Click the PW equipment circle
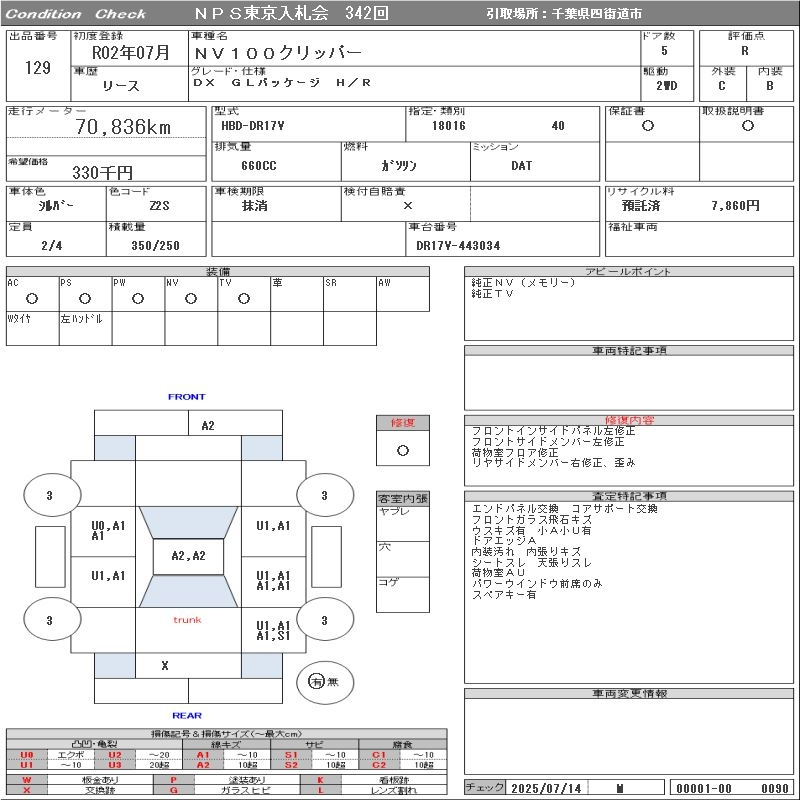Image resolution: width=800 pixels, height=800 pixels. (138, 298)
